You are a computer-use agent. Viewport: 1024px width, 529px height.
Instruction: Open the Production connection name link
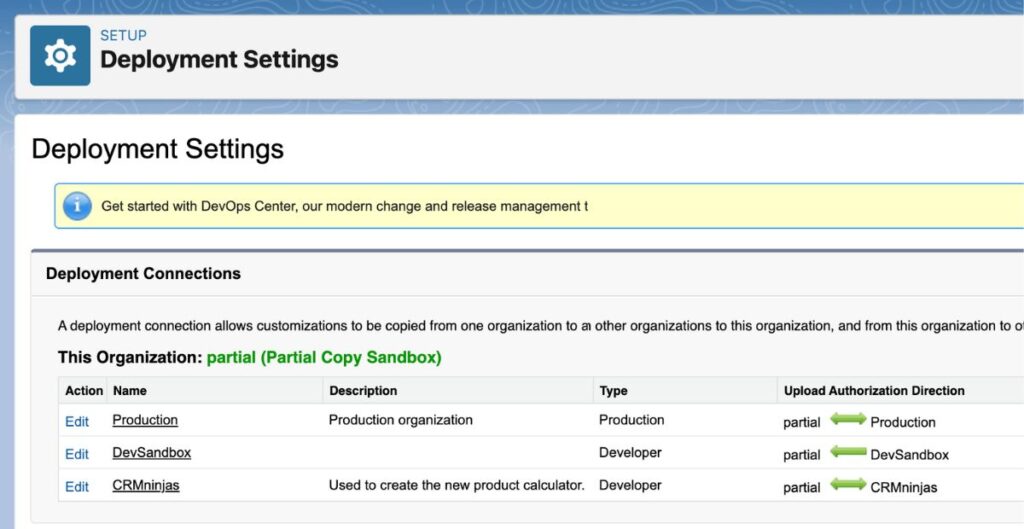[145, 420]
